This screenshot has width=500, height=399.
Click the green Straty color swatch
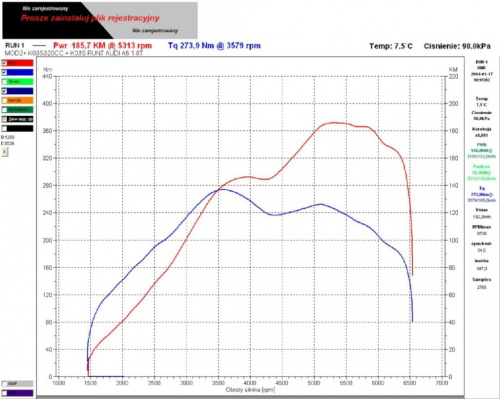[x=20, y=82]
